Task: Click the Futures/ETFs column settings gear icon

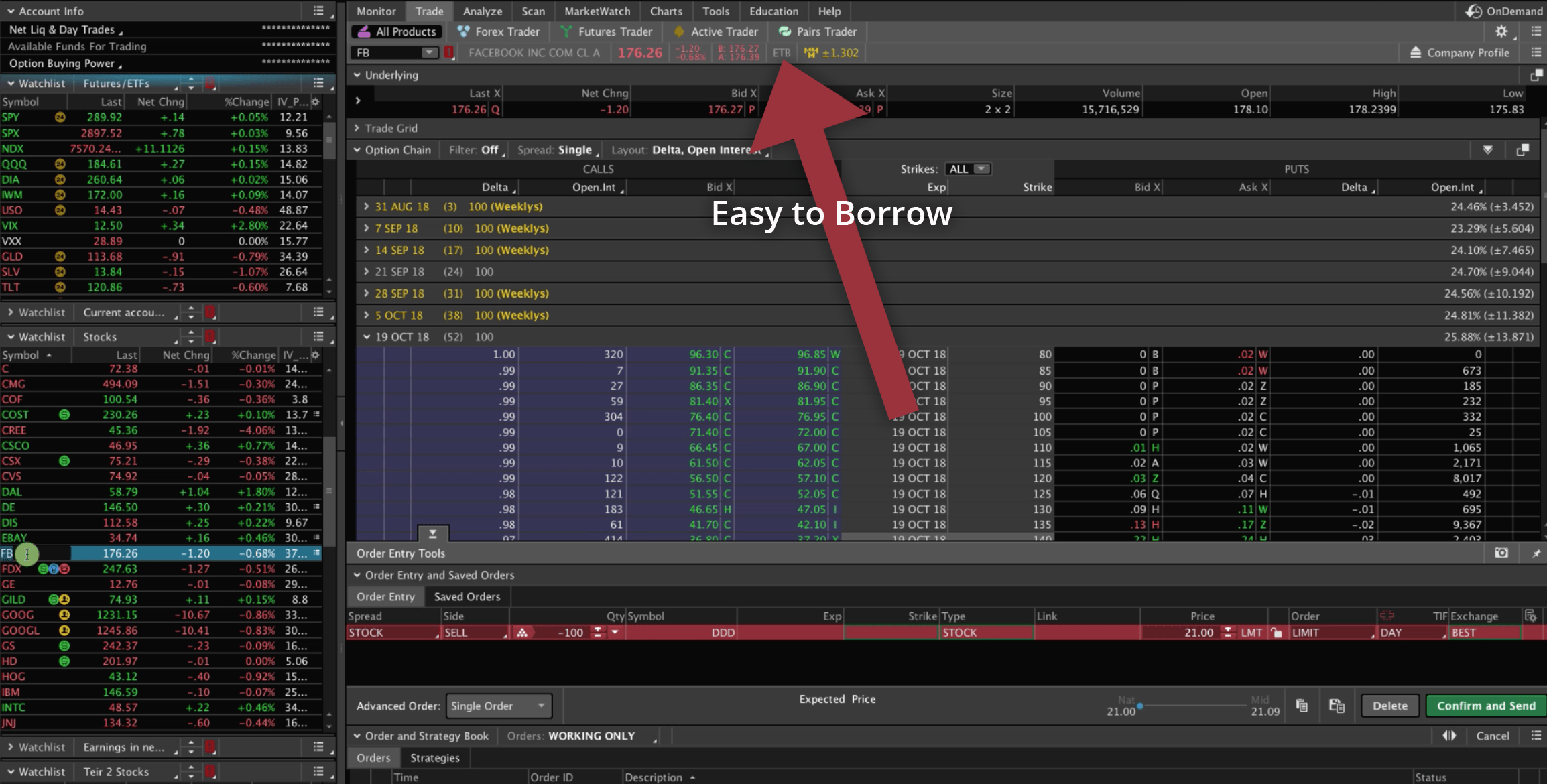Action: (316, 102)
